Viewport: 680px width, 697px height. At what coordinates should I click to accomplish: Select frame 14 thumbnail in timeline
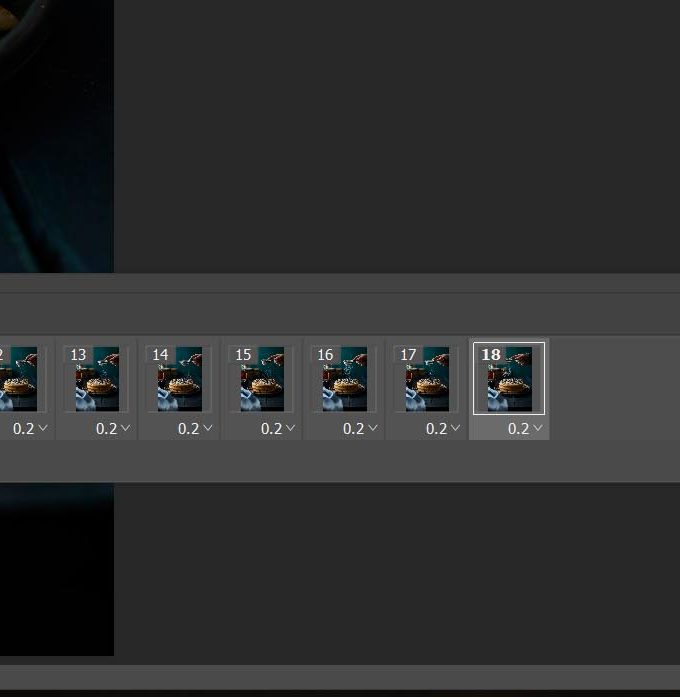point(179,379)
